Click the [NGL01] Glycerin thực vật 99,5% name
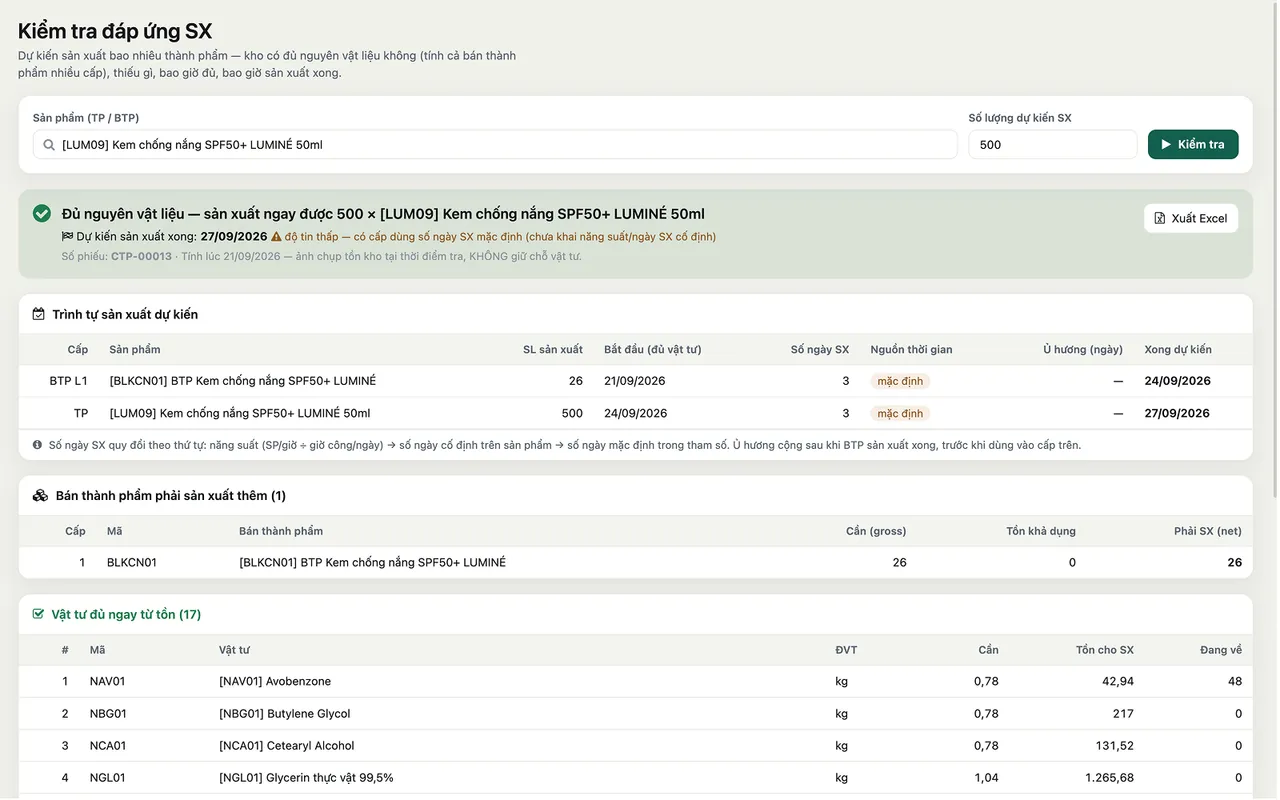This screenshot has width=1280, height=800. pos(306,778)
